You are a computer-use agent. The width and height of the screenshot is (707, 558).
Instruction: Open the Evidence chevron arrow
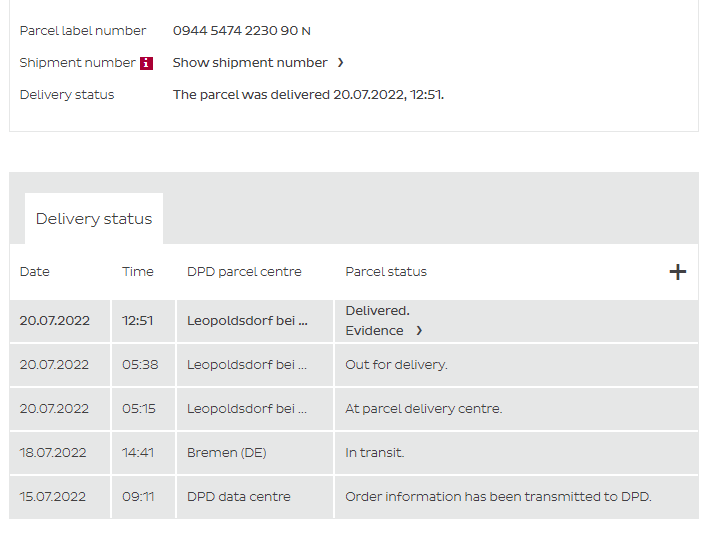pyautogui.click(x=419, y=331)
